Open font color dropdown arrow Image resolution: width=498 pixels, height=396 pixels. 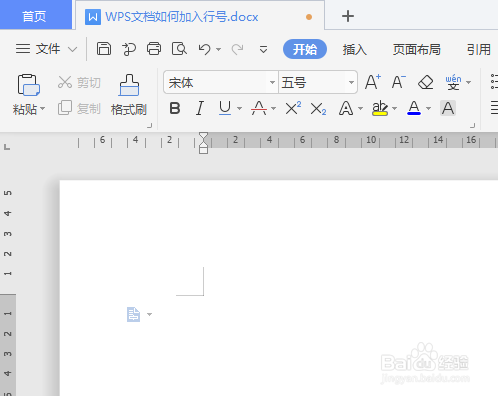(x=429, y=108)
